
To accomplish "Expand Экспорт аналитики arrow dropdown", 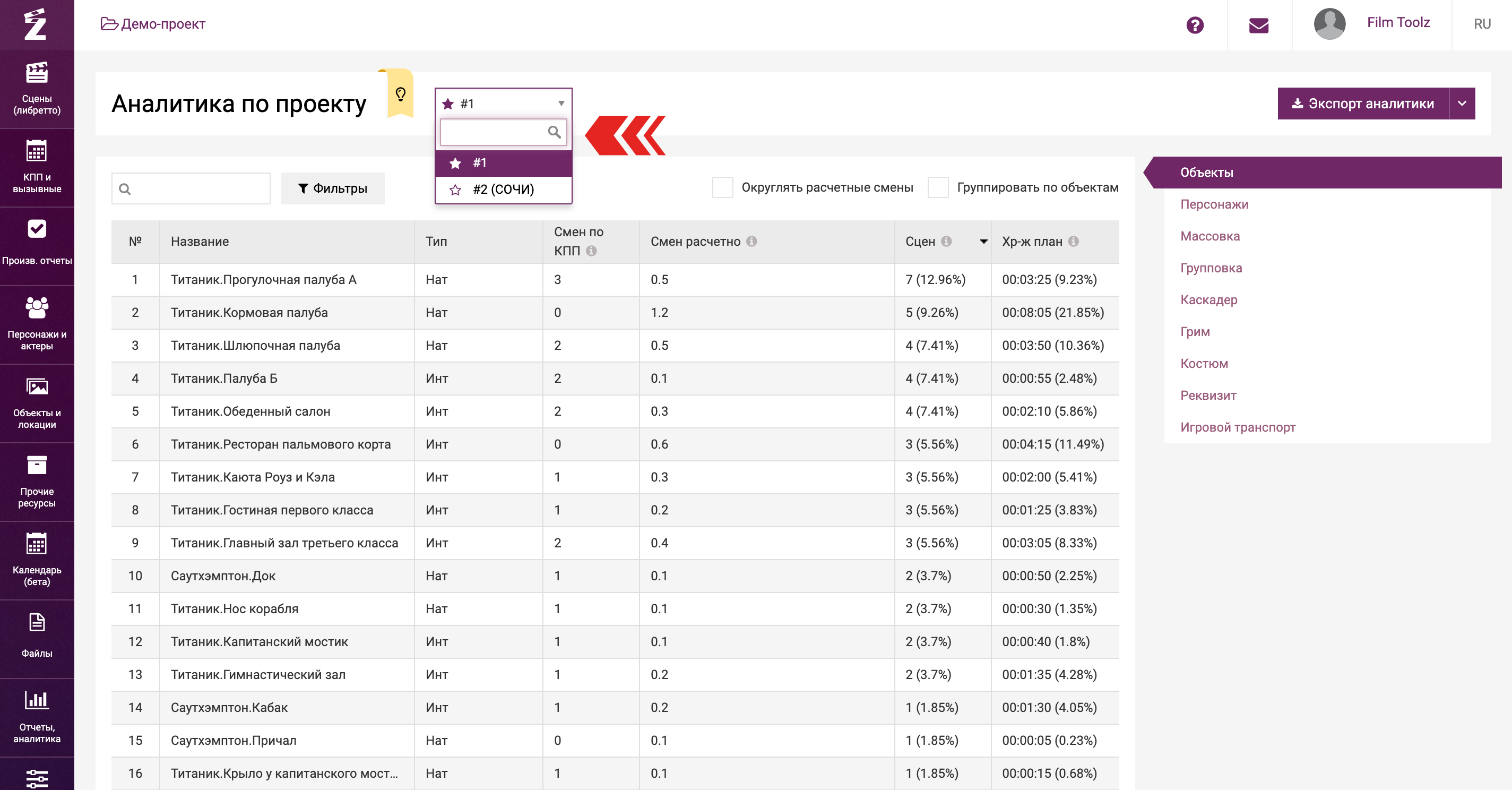I will [1462, 104].
